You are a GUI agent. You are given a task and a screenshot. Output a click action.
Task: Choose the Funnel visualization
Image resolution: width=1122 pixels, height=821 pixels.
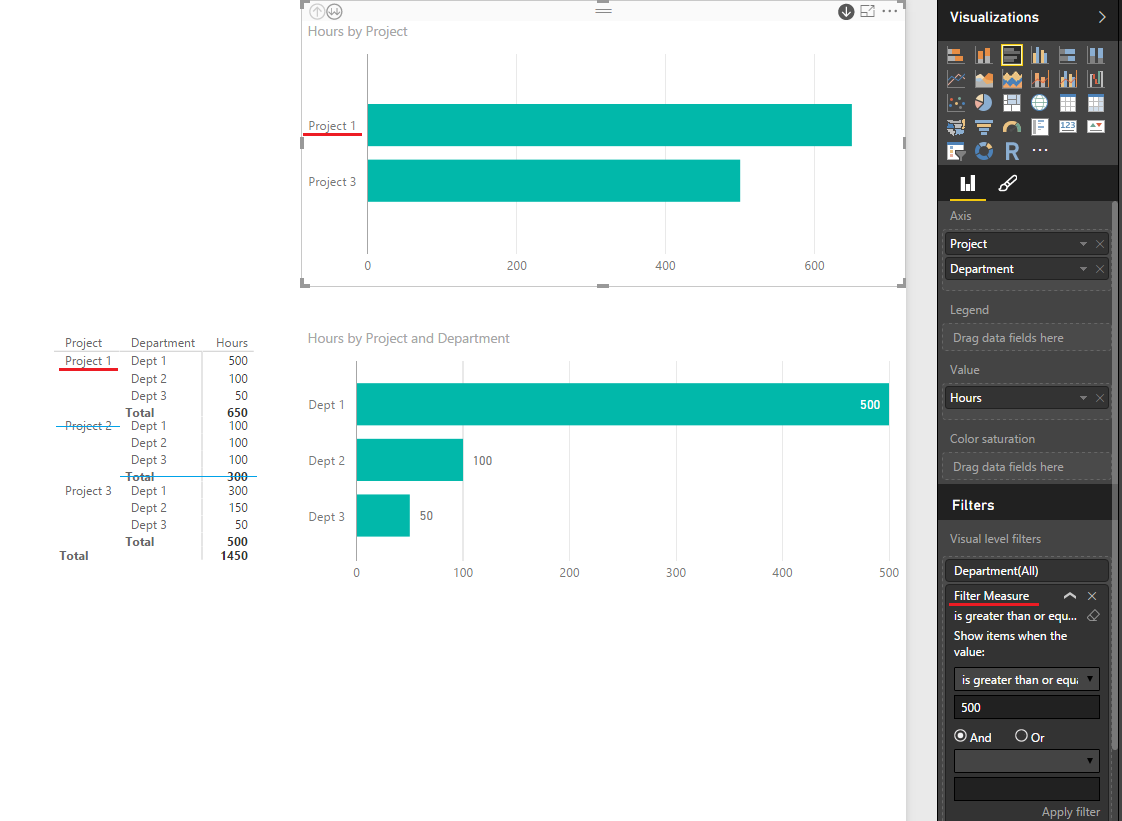pyautogui.click(x=984, y=127)
